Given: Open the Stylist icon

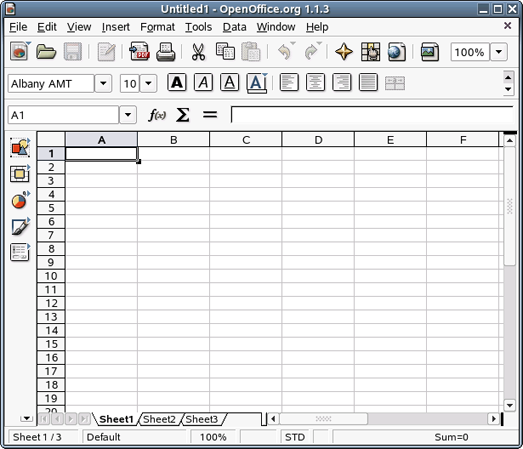Looking at the screenshot, I should (x=370, y=52).
